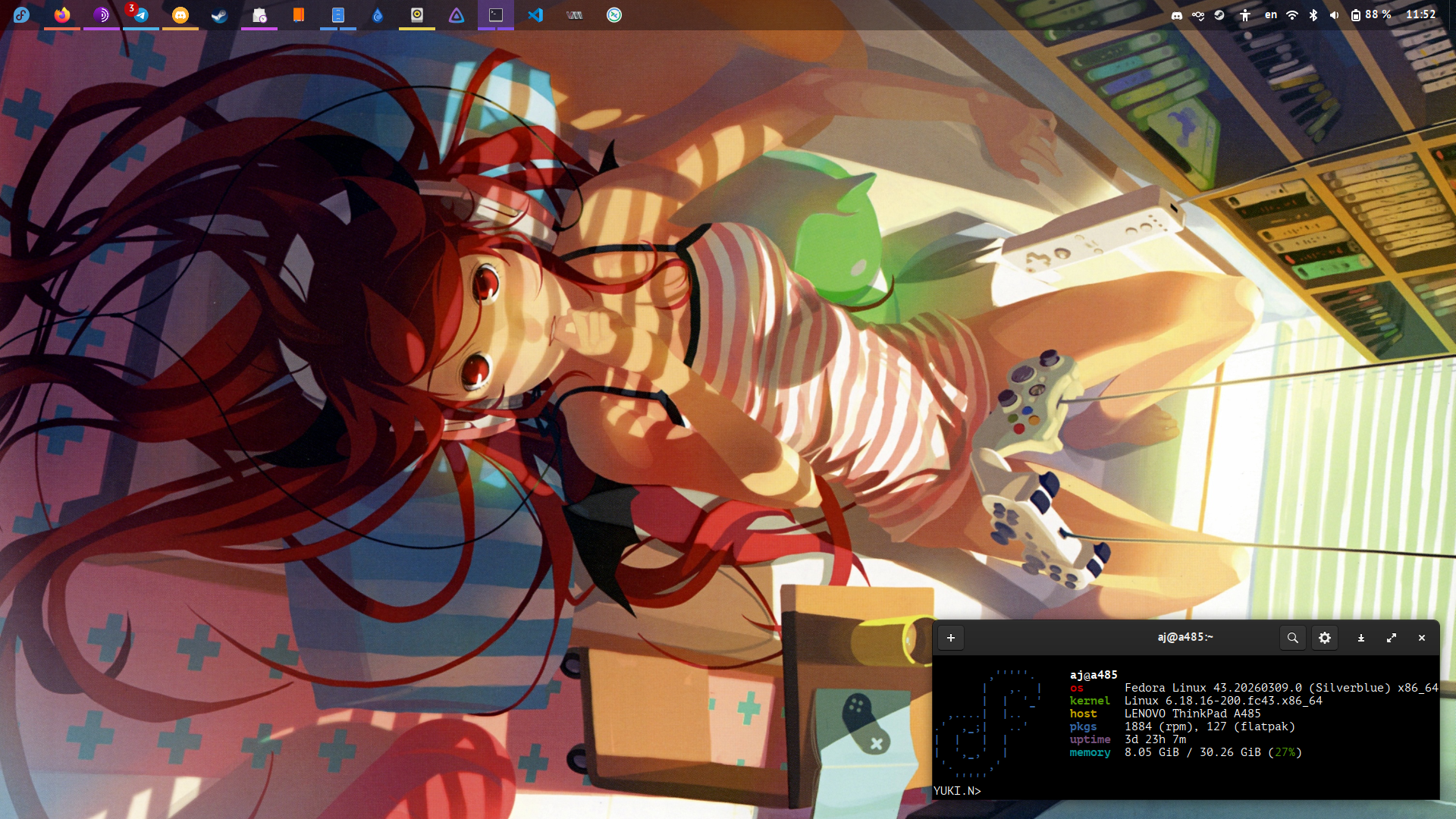Screen dimensions: 1456x819
Task: Open the speaker music app in dock
Action: coord(417,15)
